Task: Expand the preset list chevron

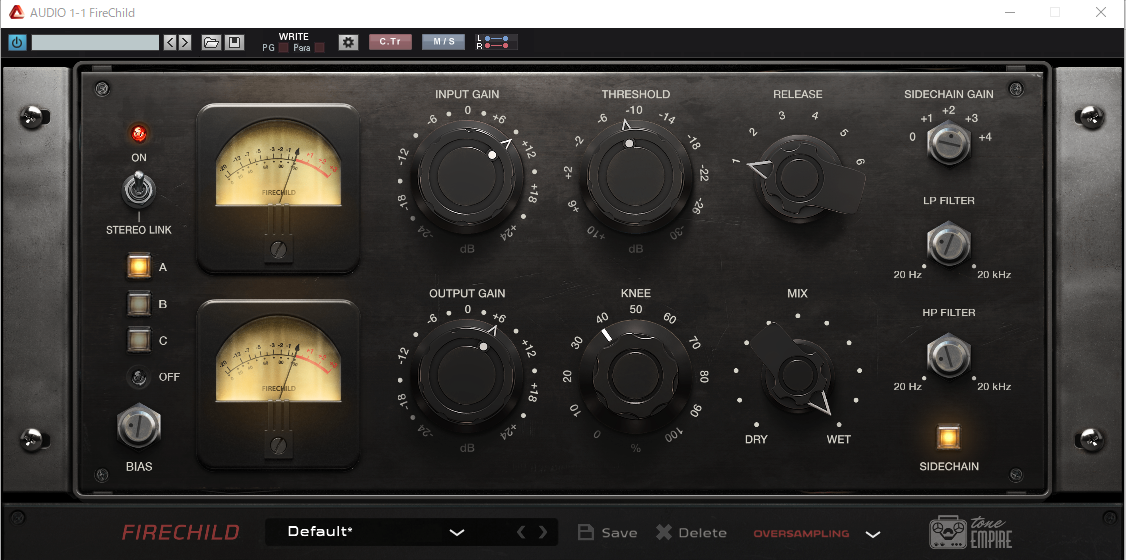Action: pyautogui.click(x=457, y=533)
